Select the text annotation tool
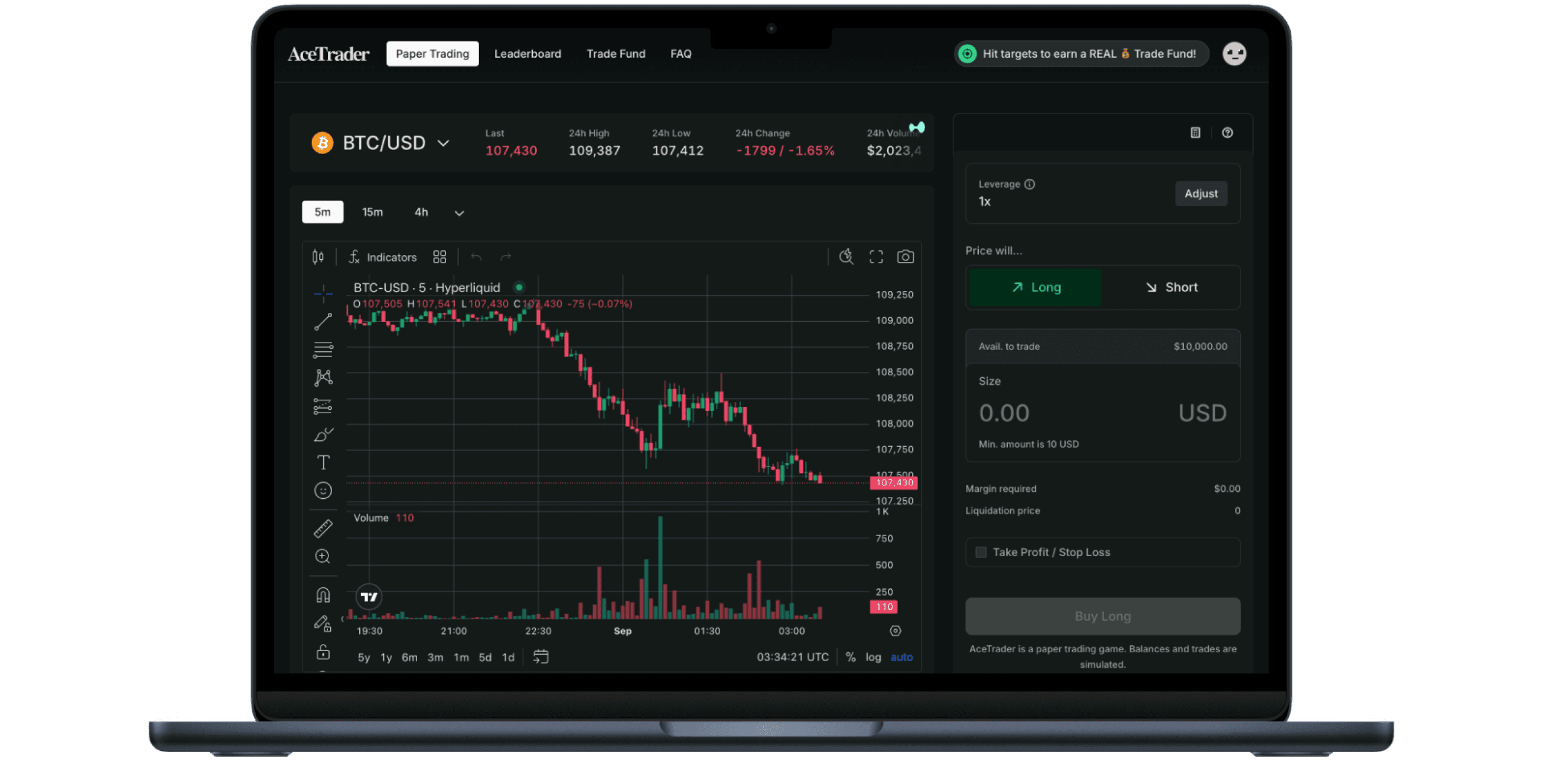The width and height of the screenshot is (1543, 784). pos(323,463)
